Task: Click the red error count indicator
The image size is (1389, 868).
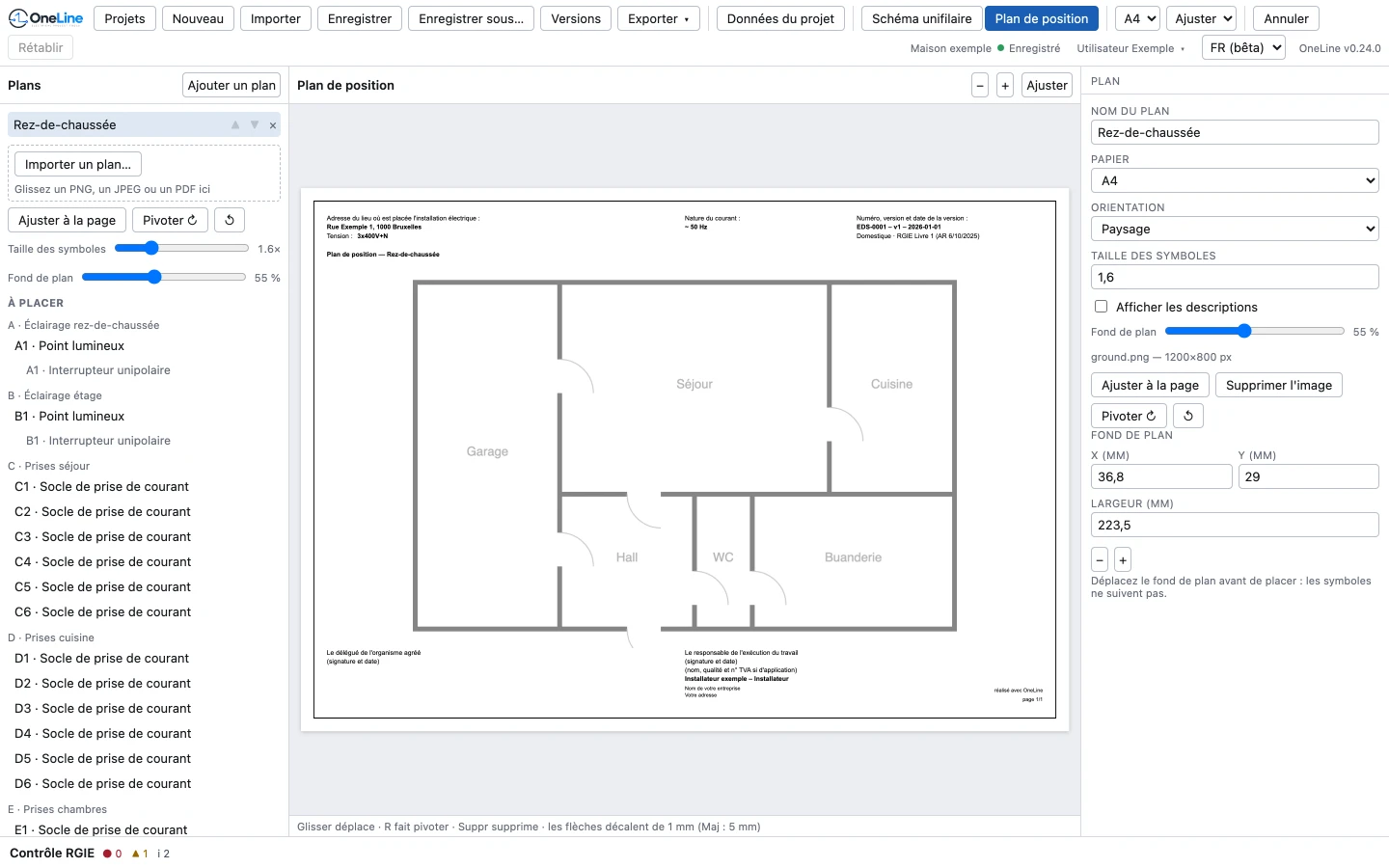Action: 113,854
